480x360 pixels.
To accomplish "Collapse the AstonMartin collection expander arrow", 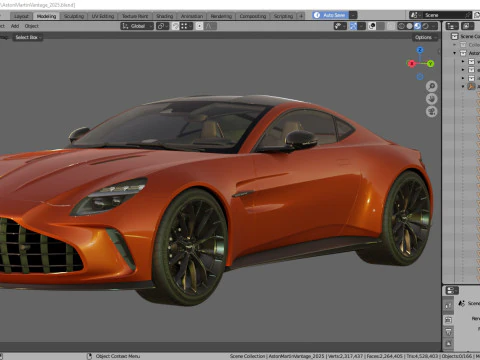I will coord(454,53).
